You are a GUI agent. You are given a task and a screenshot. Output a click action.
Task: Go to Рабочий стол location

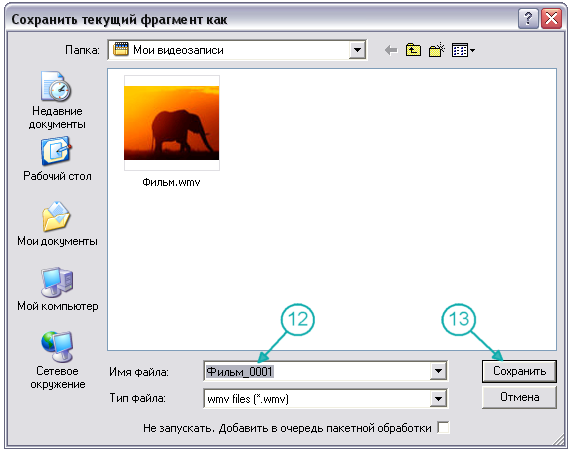point(57,159)
